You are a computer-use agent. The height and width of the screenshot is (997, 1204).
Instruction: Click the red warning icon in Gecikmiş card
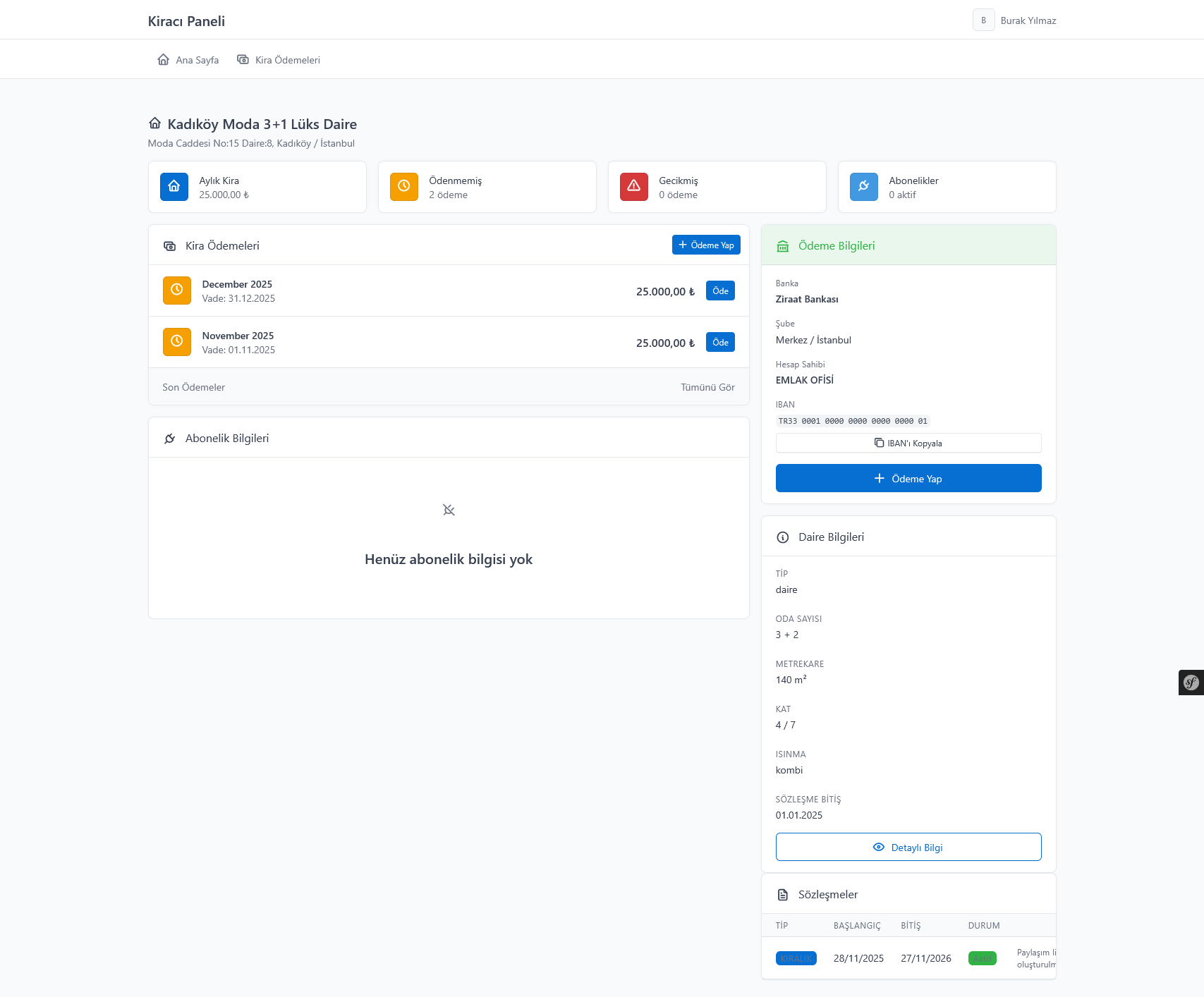click(633, 187)
